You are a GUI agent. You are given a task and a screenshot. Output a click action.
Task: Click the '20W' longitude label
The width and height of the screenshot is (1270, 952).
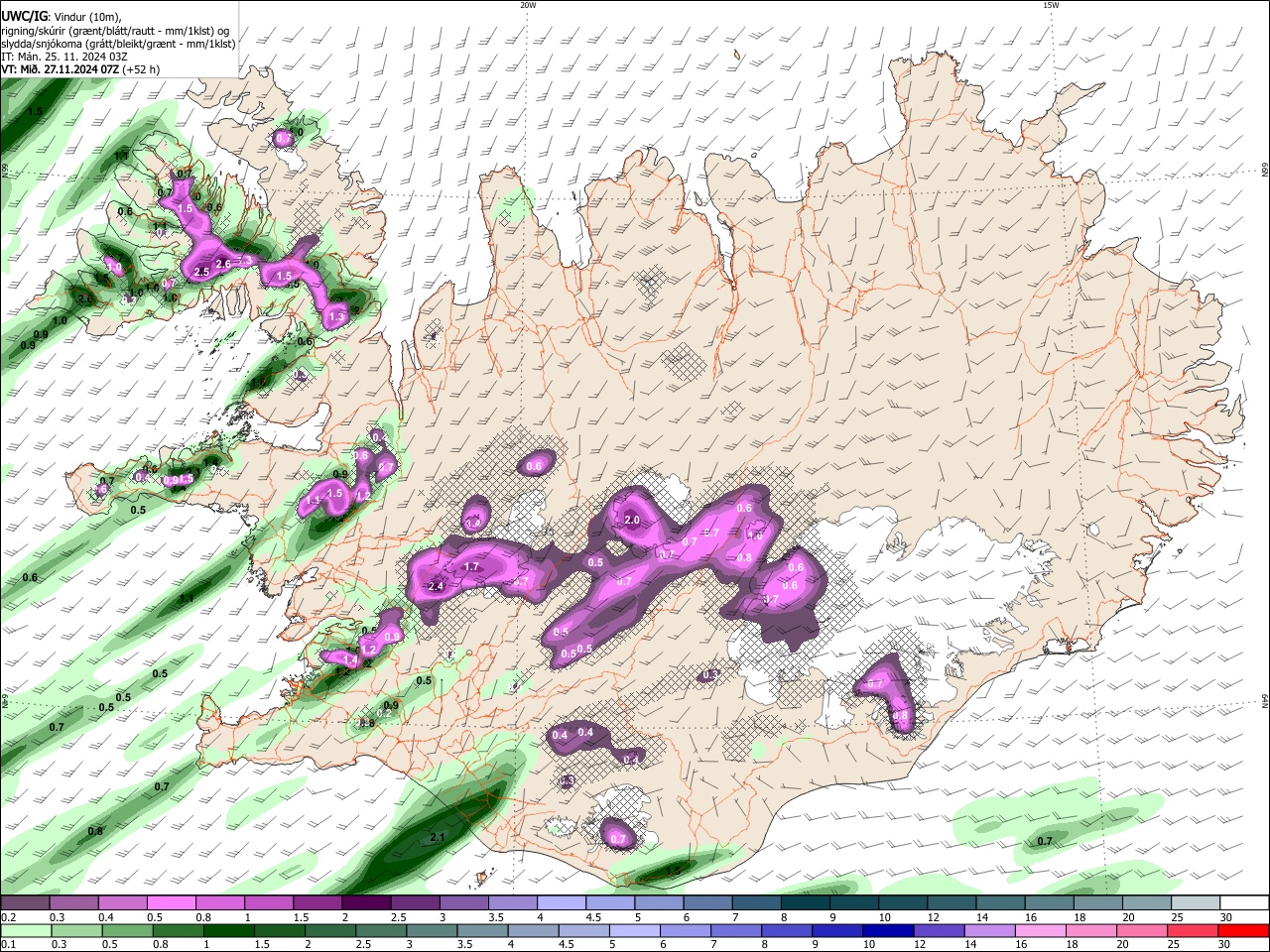coord(528,5)
